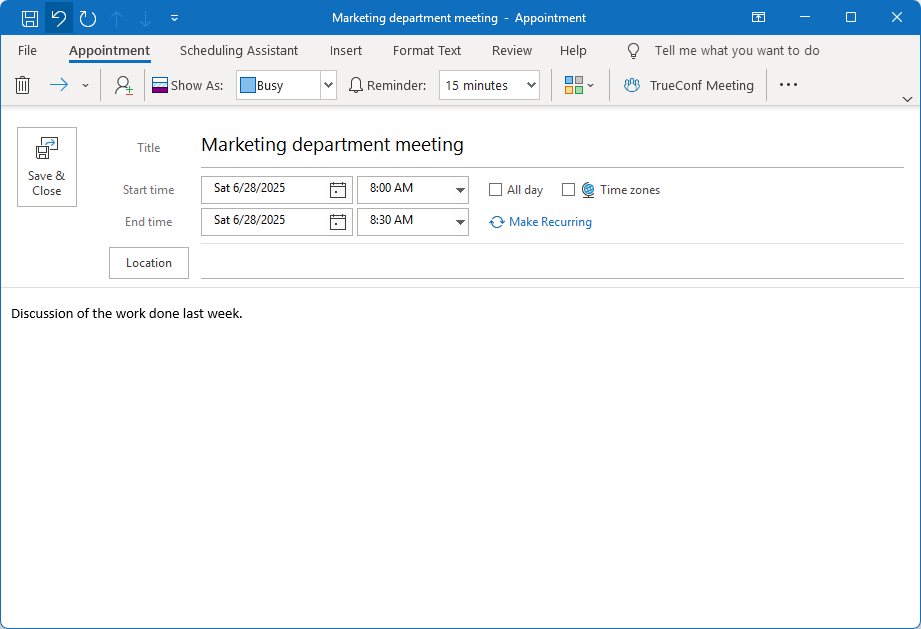Click the body text 'Discussion of the work done last week.'

point(127,314)
